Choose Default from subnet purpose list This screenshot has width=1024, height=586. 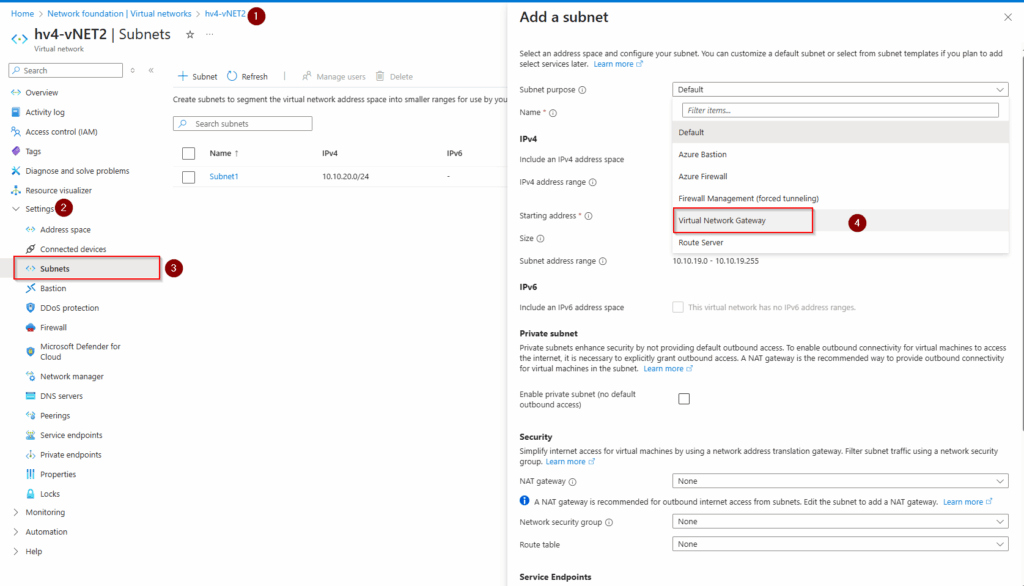[840, 133]
